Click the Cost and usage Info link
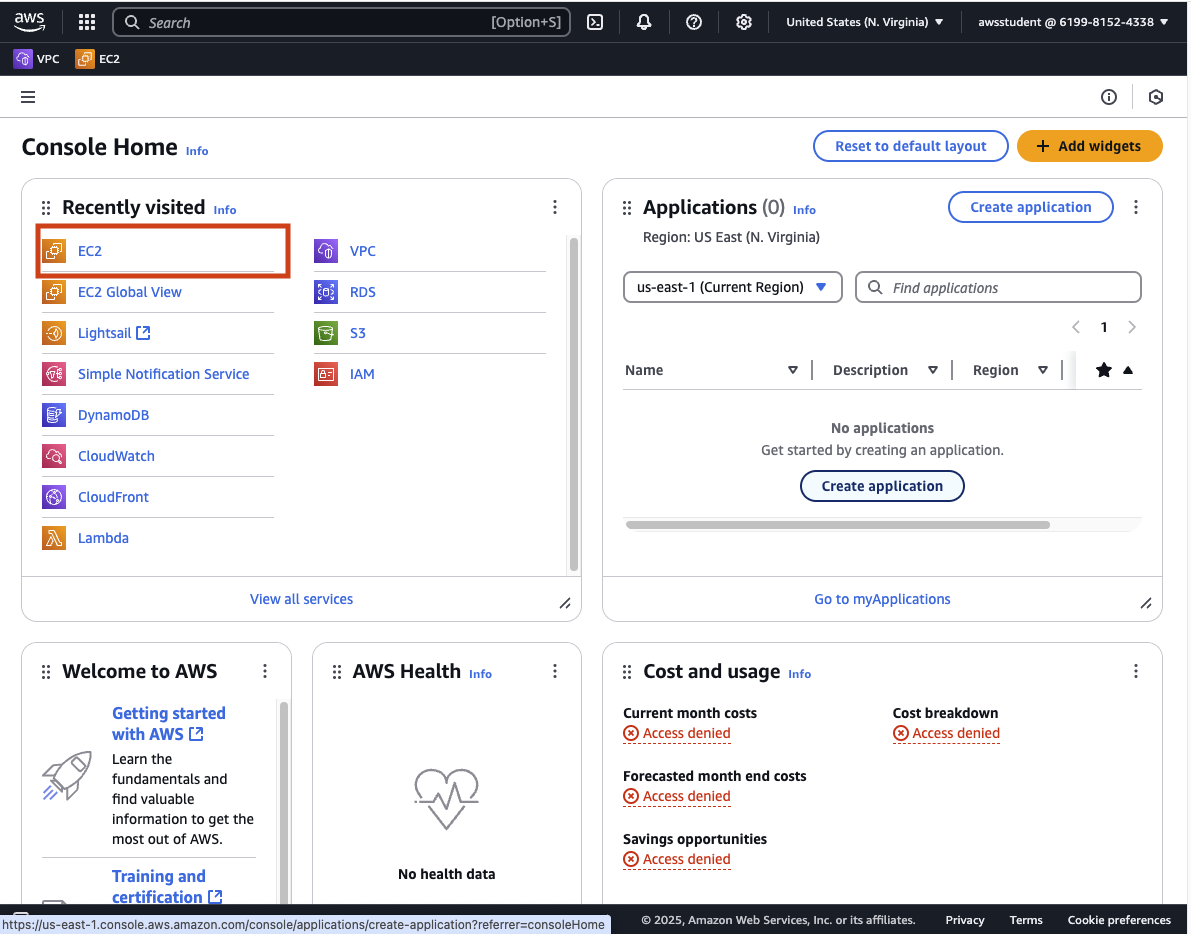This screenshot has height=934, width=1191. pyautogui.click(x=799, y=674)
